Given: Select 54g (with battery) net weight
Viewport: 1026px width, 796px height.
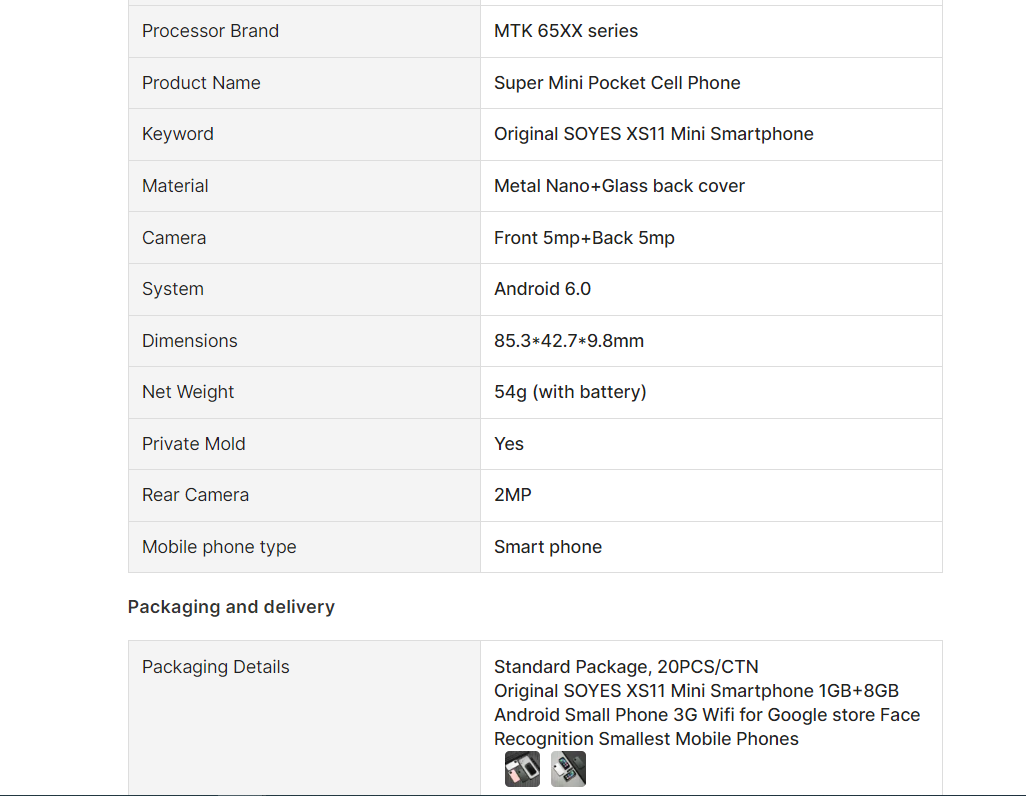Looking at the screenshot, I should click(570, 391).
